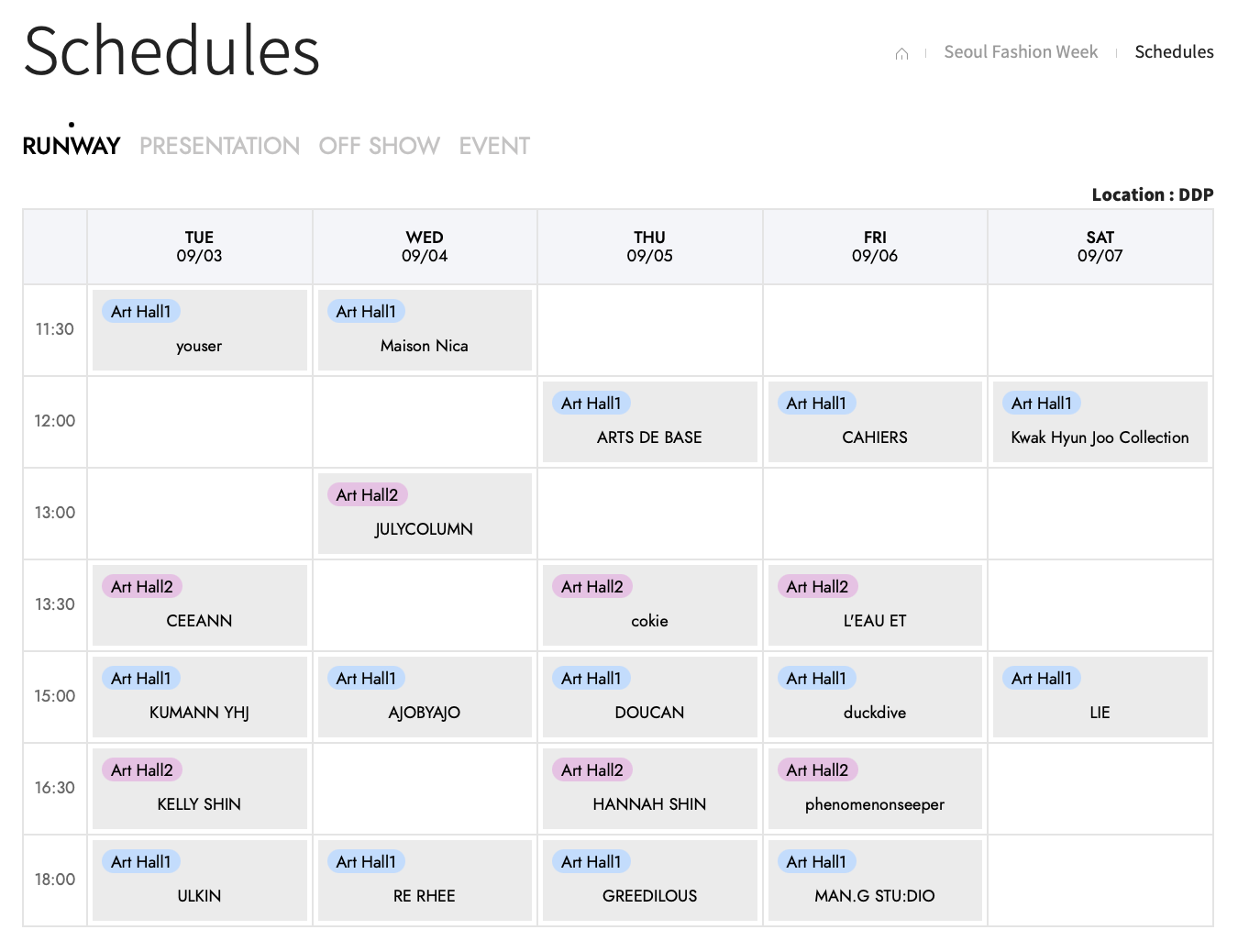Click the home icon in breadcrumb

pos(901,53)
